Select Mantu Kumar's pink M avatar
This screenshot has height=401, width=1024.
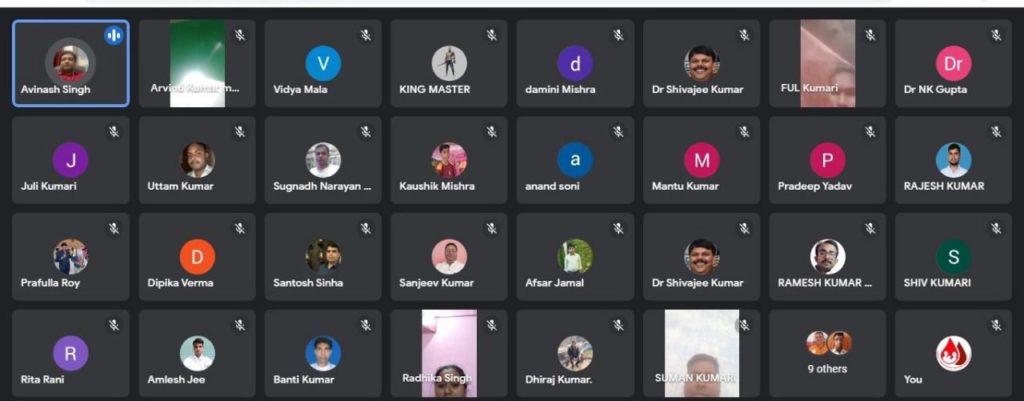[701, 160]
